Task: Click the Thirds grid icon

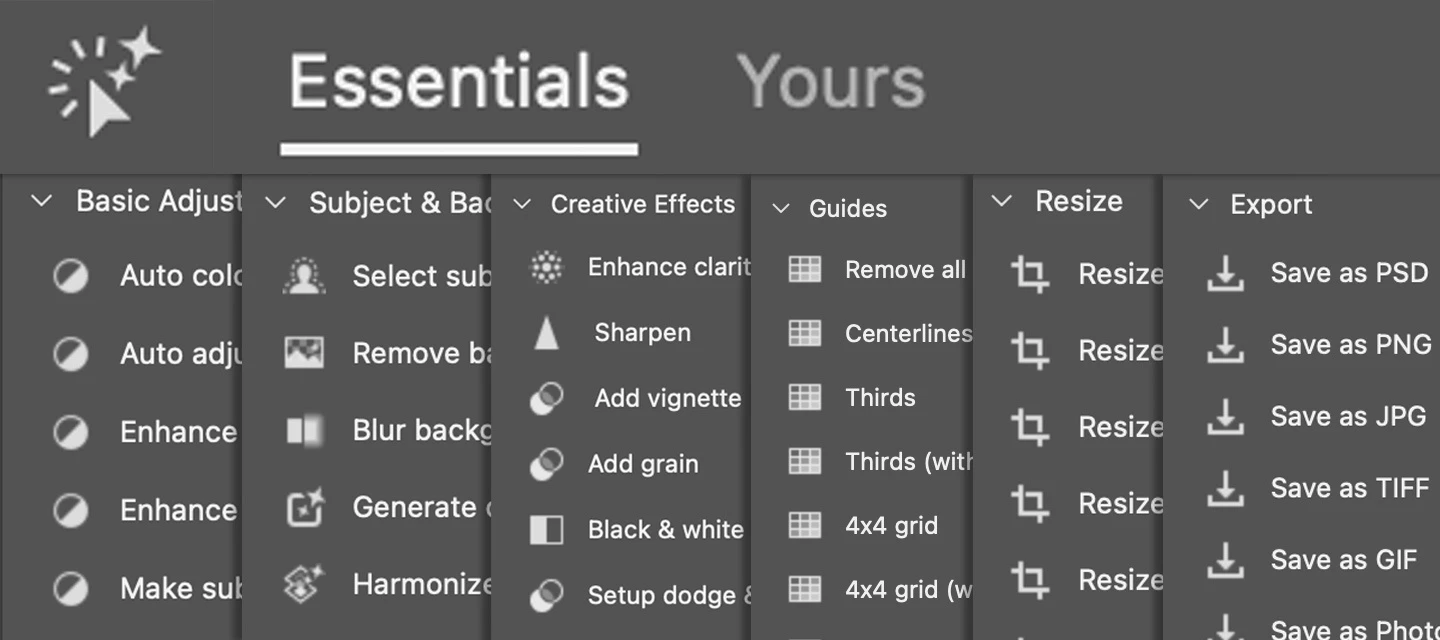Action: (x=805, y=396)
